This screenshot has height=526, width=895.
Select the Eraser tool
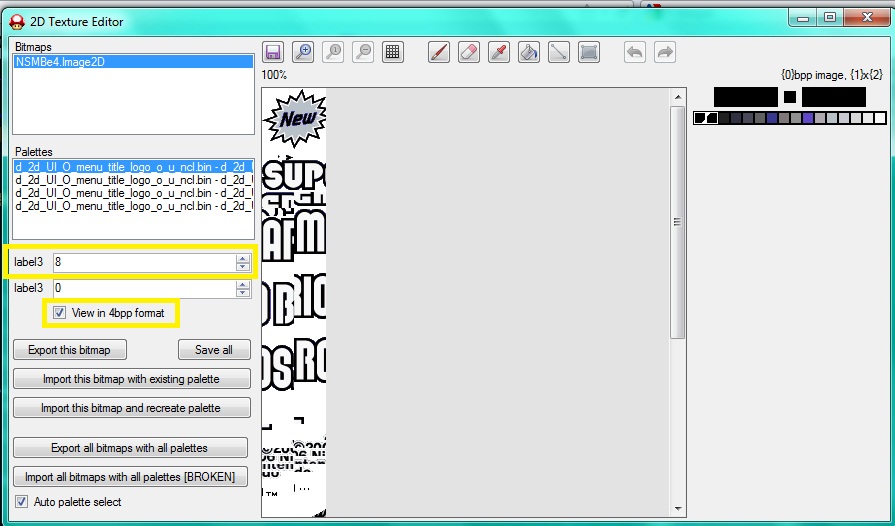[x=469, y=52]
